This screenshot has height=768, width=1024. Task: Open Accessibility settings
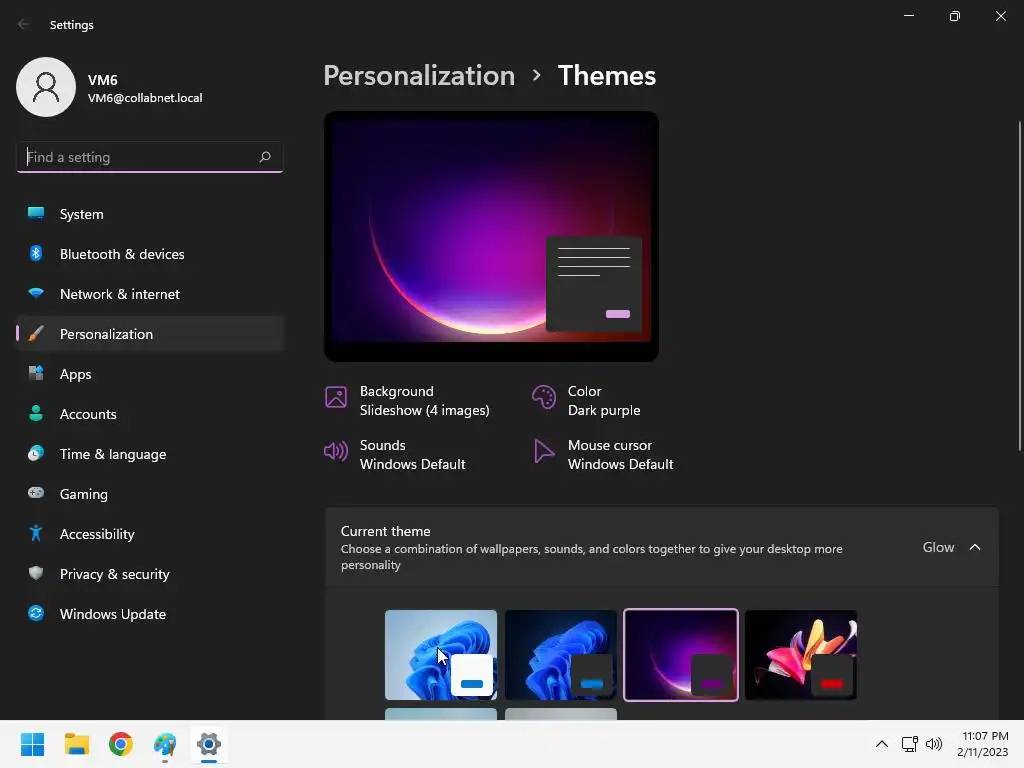150,534
